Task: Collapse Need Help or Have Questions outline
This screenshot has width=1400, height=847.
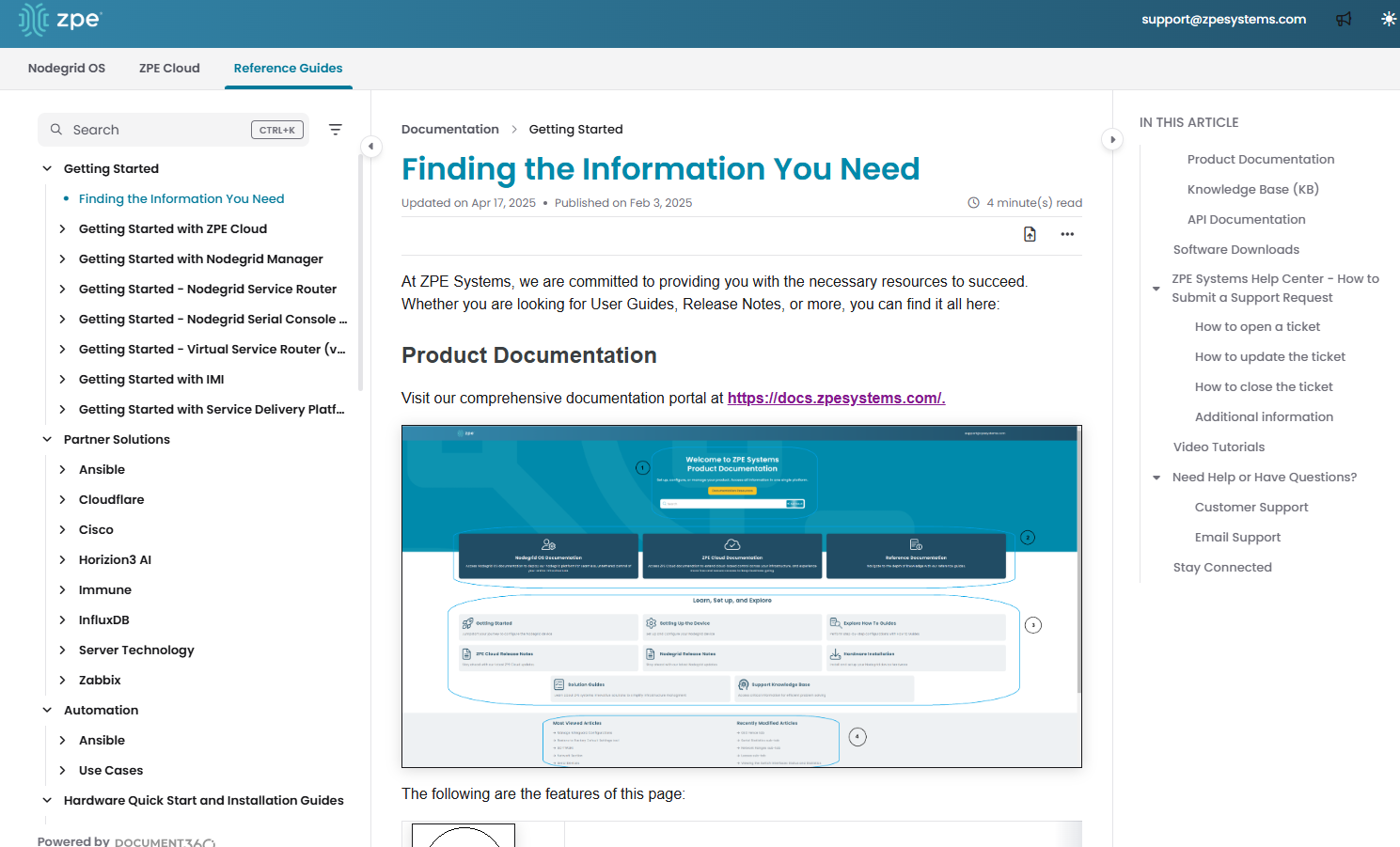Action: (1156, 478)
